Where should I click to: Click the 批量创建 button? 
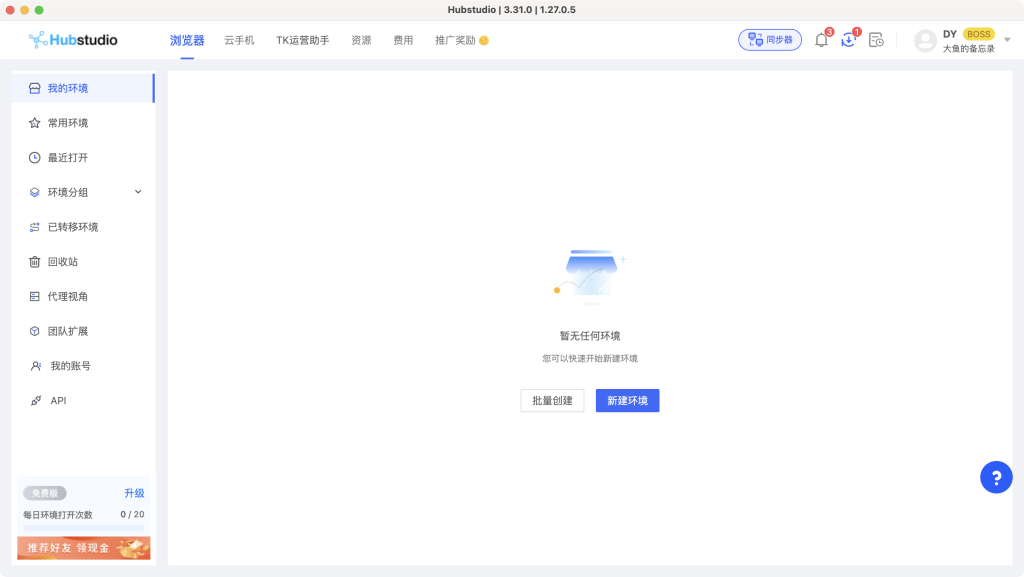[x=552, y=400]
